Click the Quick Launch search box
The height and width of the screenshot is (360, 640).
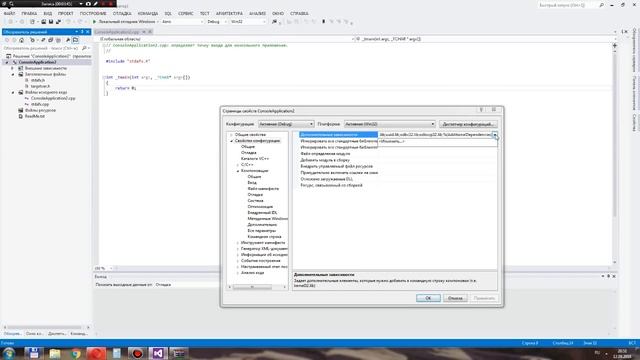coord(568,5)
